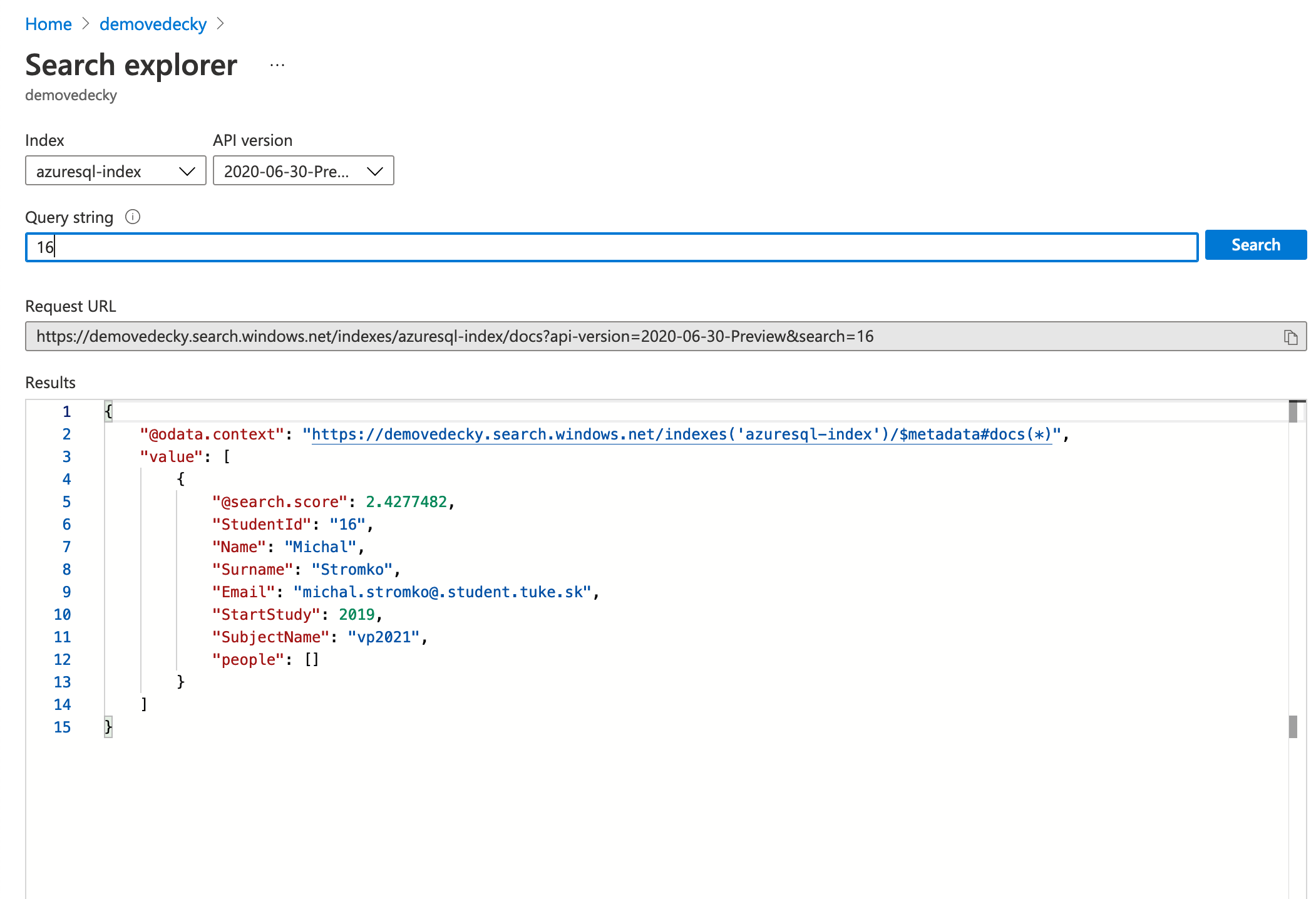
Task: Expand the API version dropdown
Action: pos(304,171)
